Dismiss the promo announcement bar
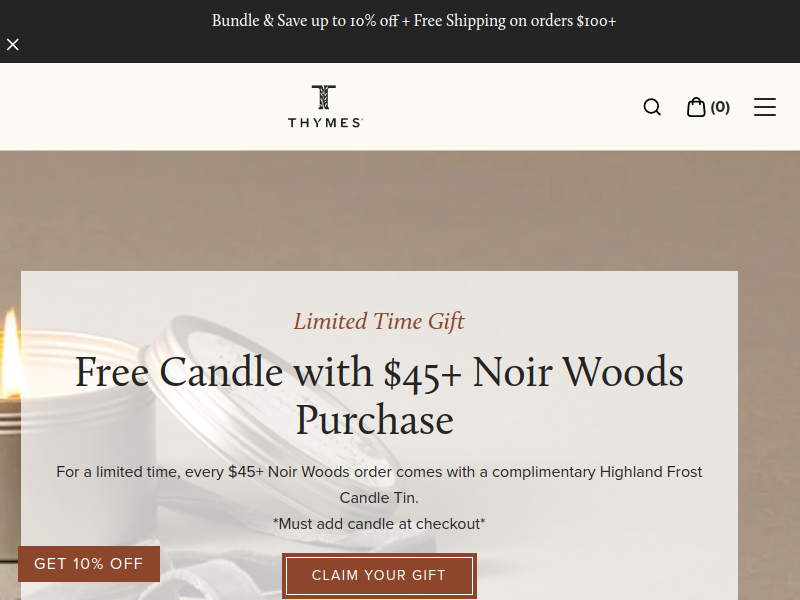Image resolution: width=800 pixels, height=600 pixels. [x=13, y=45]
